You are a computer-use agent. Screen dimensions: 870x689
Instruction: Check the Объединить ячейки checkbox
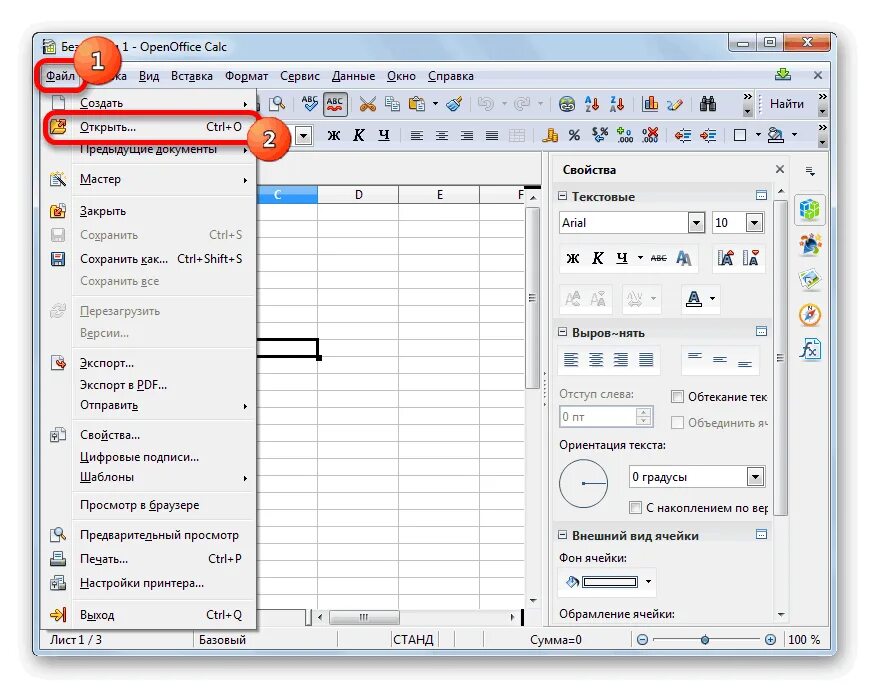point(677,423)
